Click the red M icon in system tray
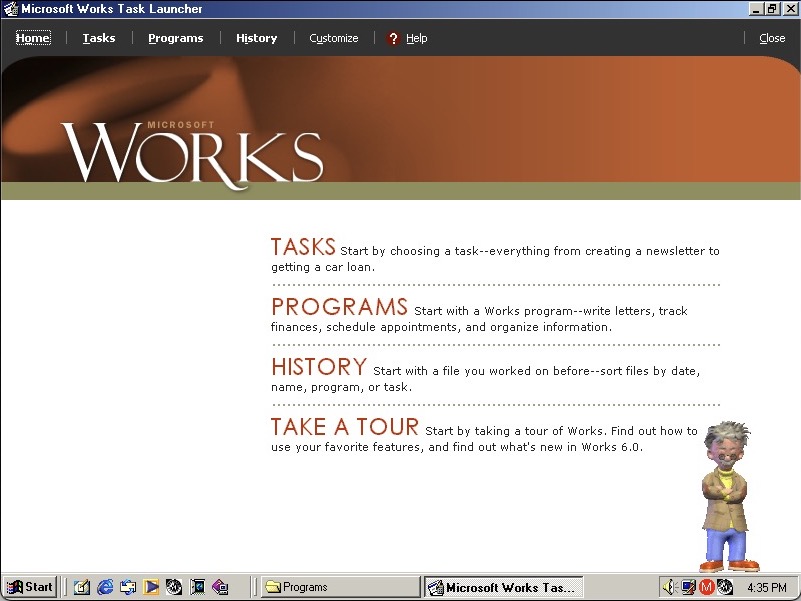 click(x=707, y=587)
